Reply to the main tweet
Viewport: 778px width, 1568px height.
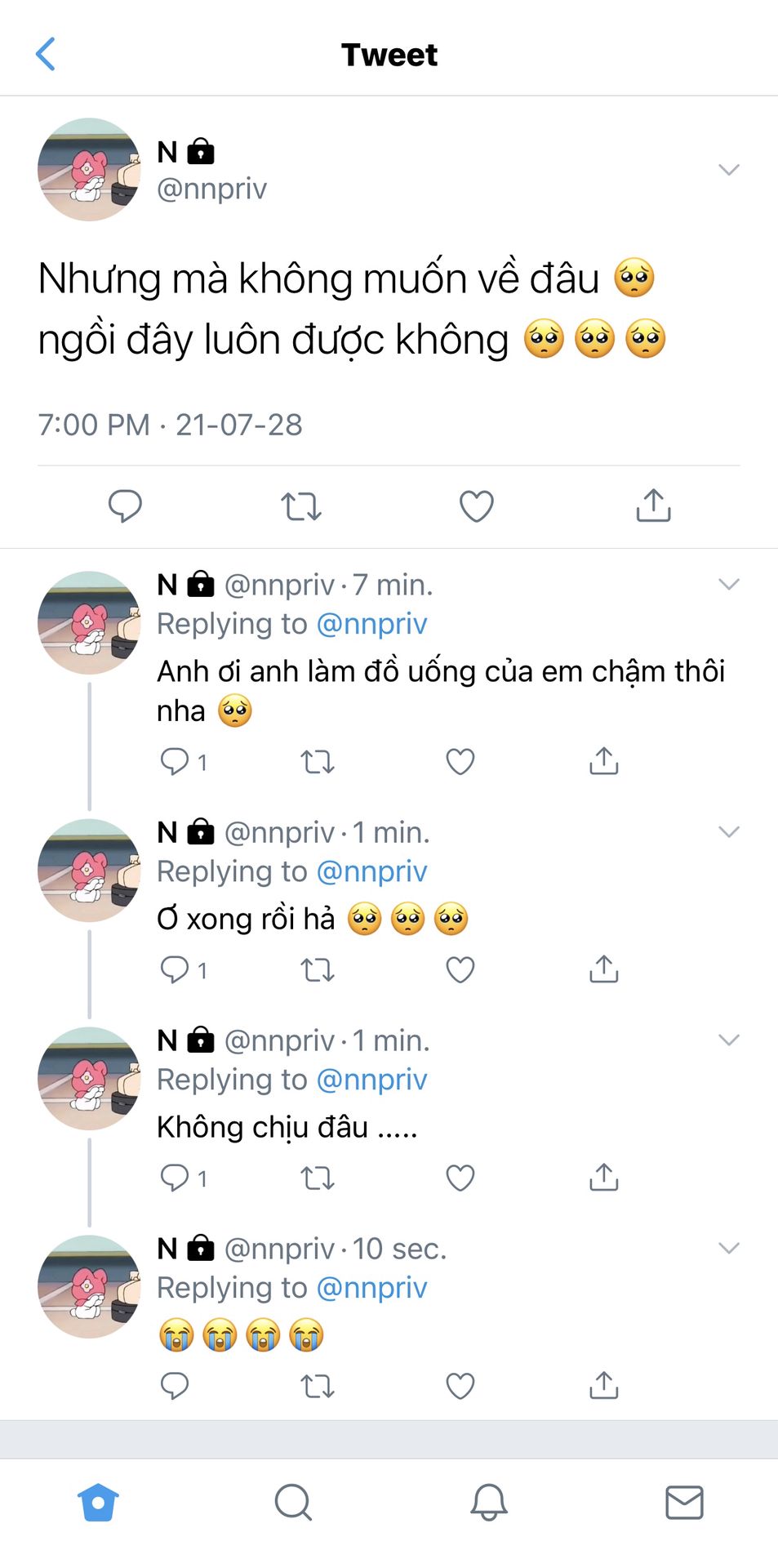click(x=125, y=506)
